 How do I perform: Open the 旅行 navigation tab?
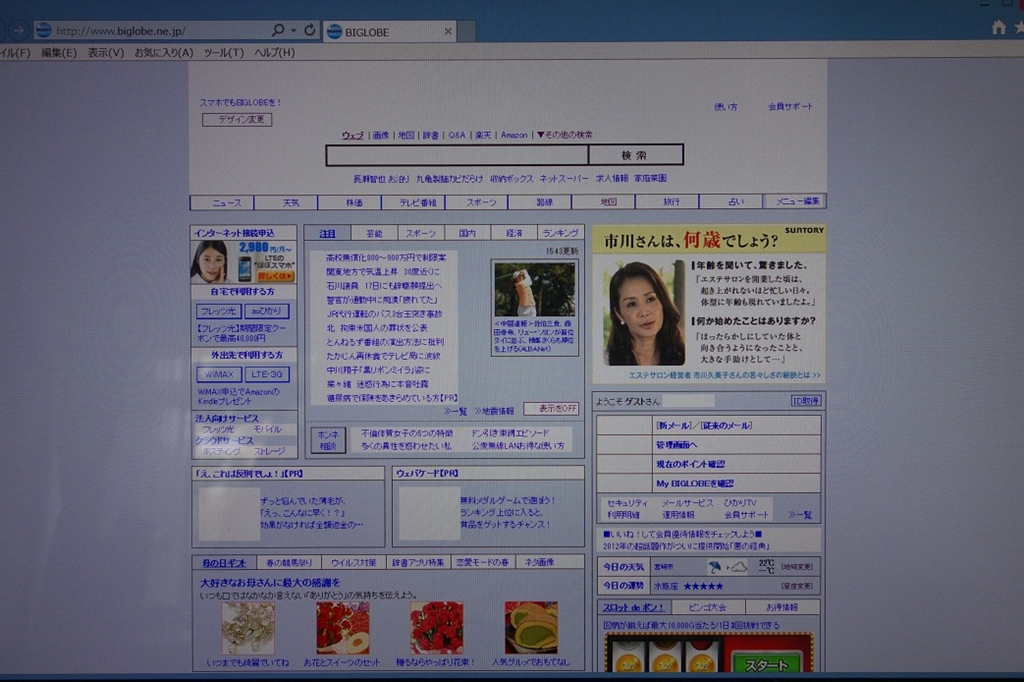(x=667, y=202)
